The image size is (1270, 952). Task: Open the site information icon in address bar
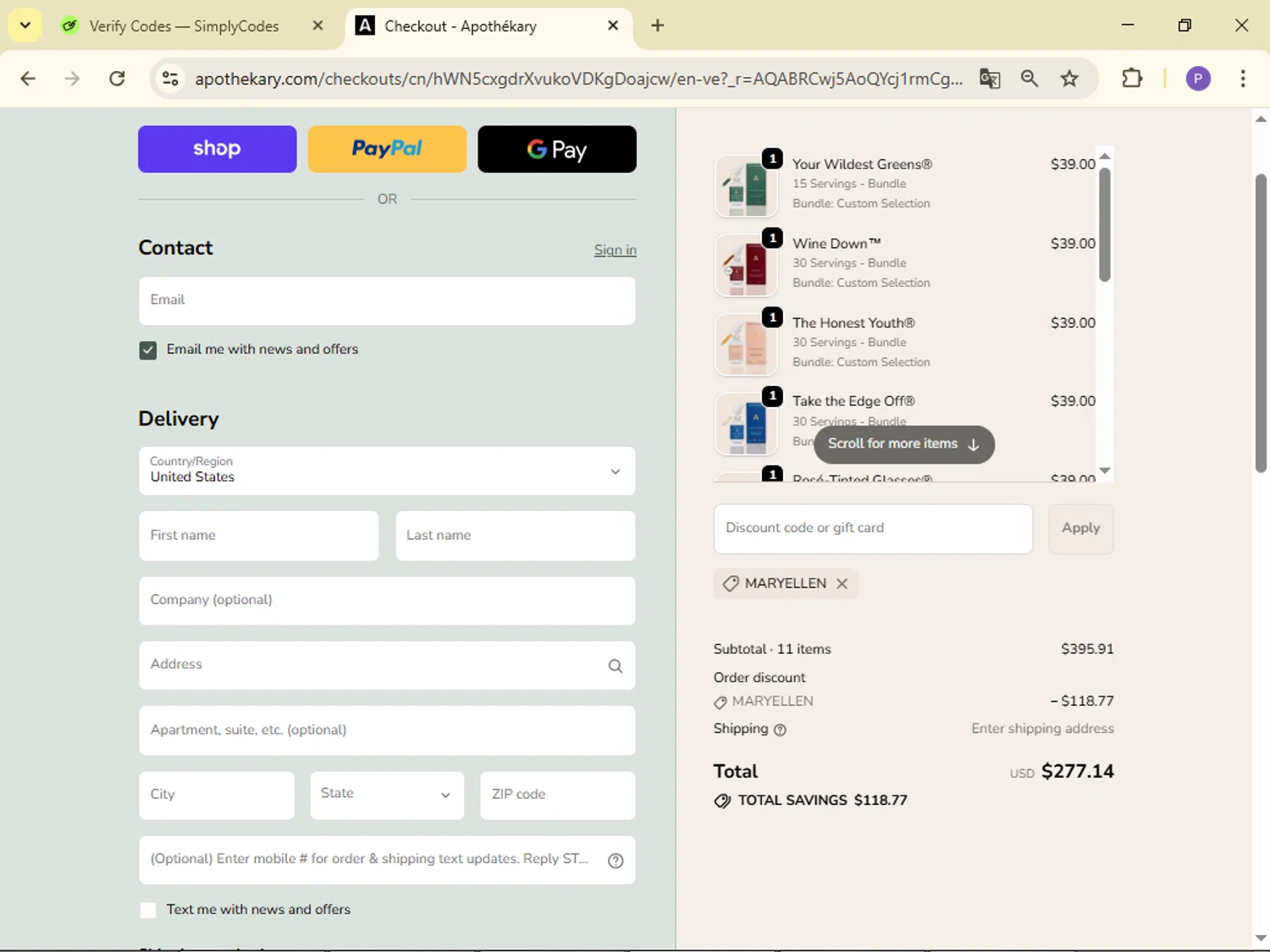pyautogui.click(x=170, y=79)
